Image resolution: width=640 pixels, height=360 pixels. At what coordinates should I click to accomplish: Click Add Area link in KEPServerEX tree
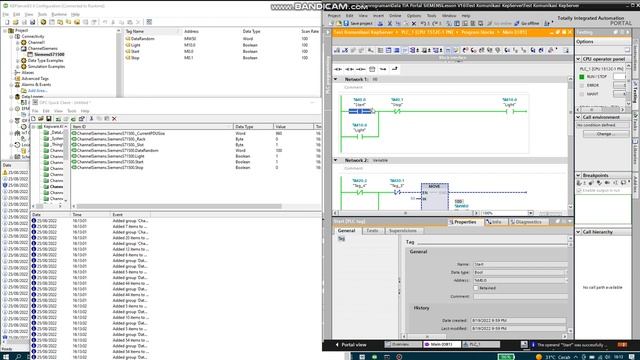pos(38,91)
